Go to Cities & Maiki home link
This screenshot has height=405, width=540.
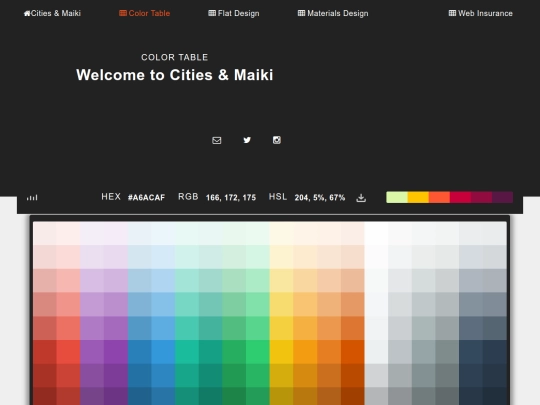click(x=52, y=13)
